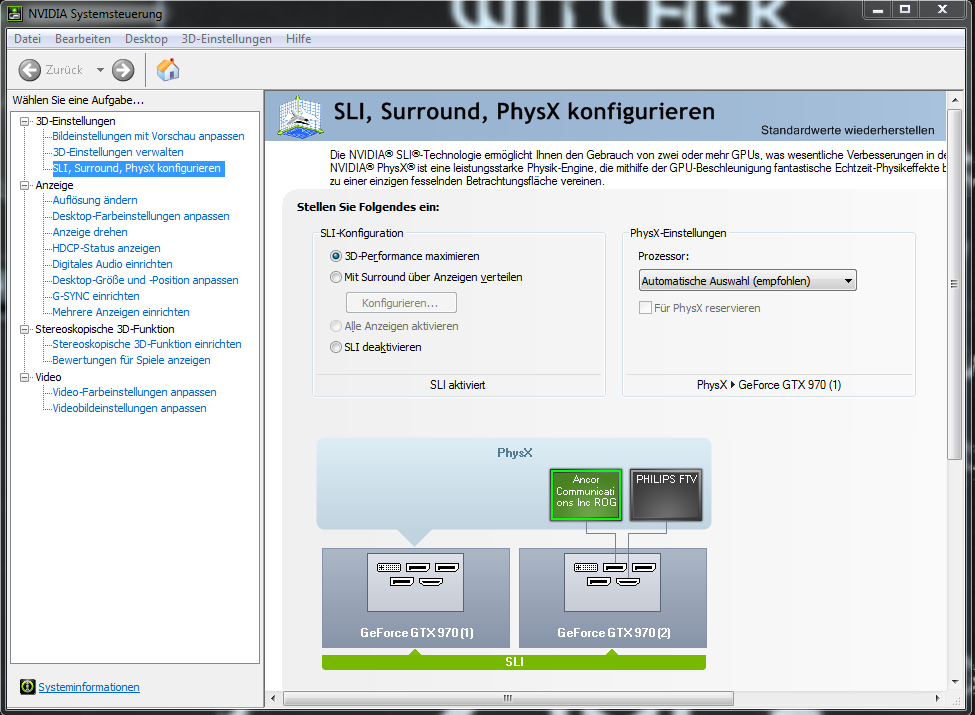Go to the Home page icon
This screenshot has width=975, height=715.
pos(167,70)
